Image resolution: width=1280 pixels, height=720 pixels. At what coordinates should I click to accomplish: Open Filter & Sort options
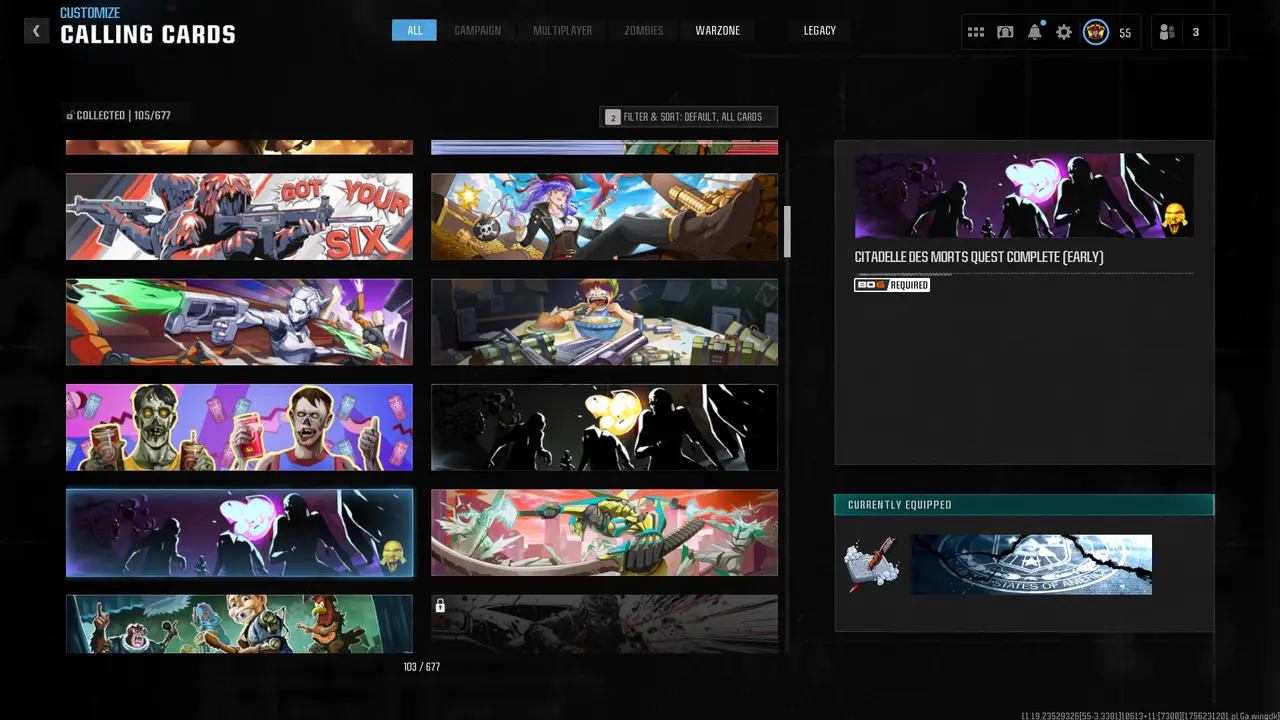pyautogui.click(x=688, y=117)
